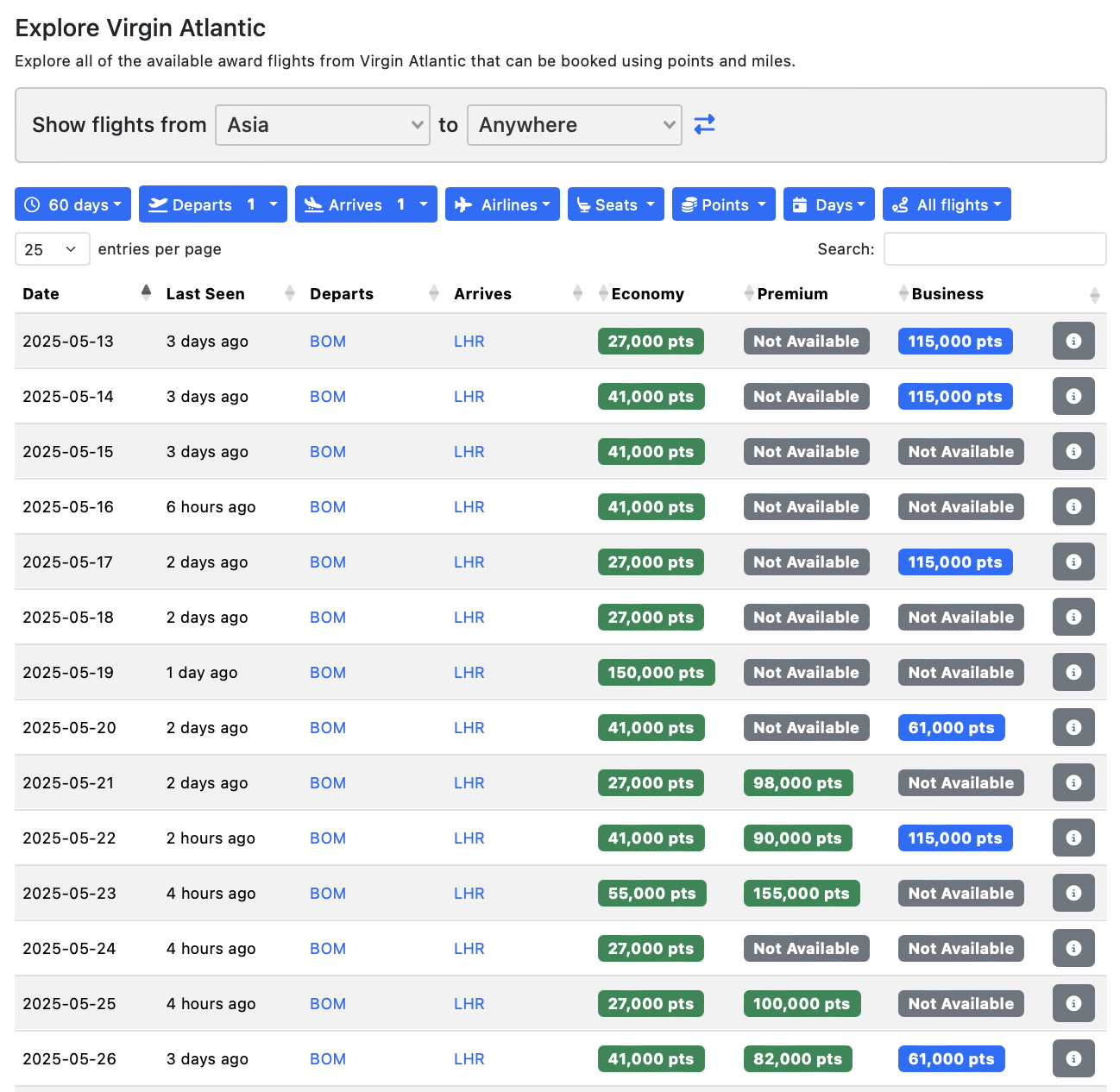Image resolution: width=1120 pixels, height=1092 pixels.
Task: Open the Days filter dropdown
Action: click(x=829, y=204)
